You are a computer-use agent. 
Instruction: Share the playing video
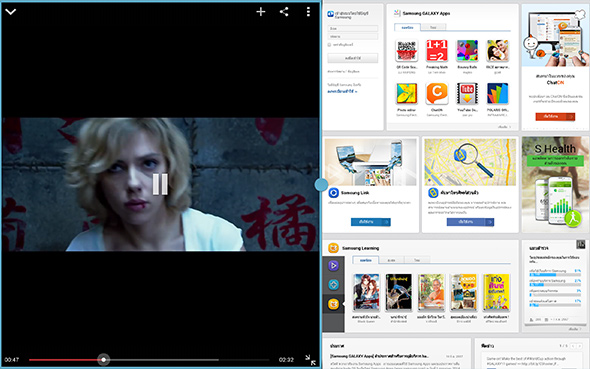tap(284, 12)
